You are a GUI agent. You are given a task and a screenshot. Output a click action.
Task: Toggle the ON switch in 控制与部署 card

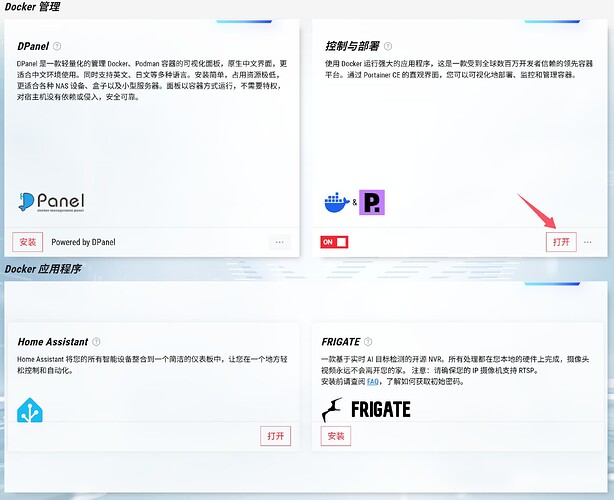[334, 242]
